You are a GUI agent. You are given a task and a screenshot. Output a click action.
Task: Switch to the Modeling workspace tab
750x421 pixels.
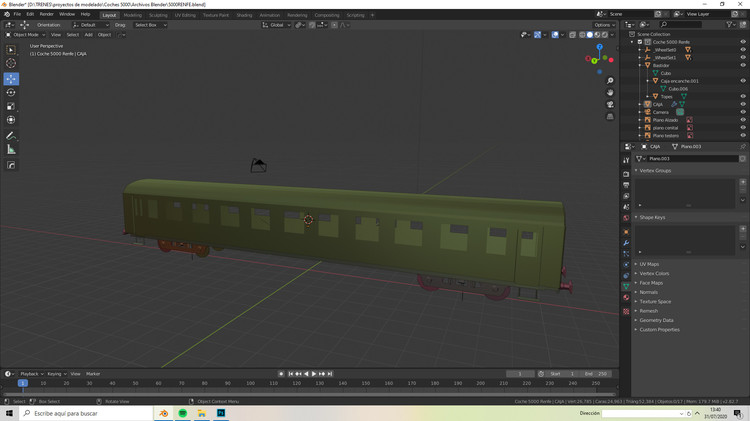click(x=132, y=15)
